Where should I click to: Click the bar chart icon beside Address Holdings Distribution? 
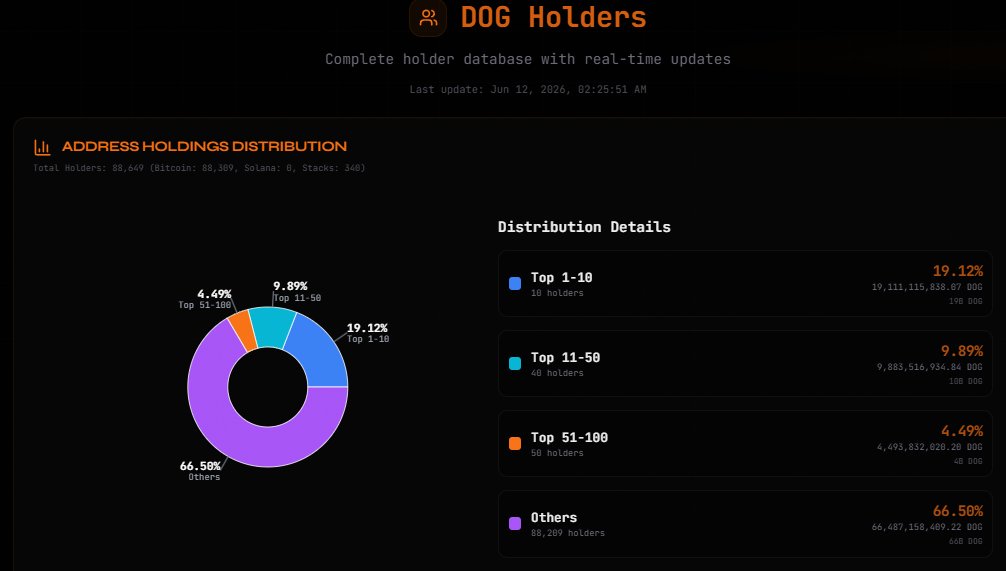point(42,147)
